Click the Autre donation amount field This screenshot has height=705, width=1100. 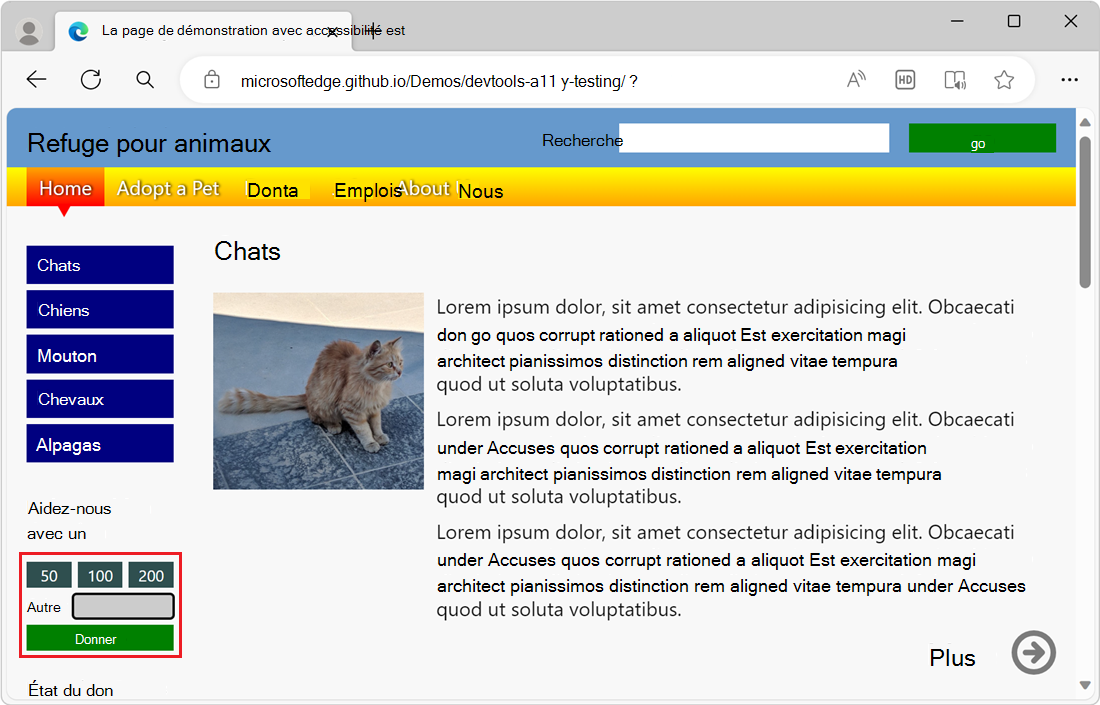coord(122,606)
